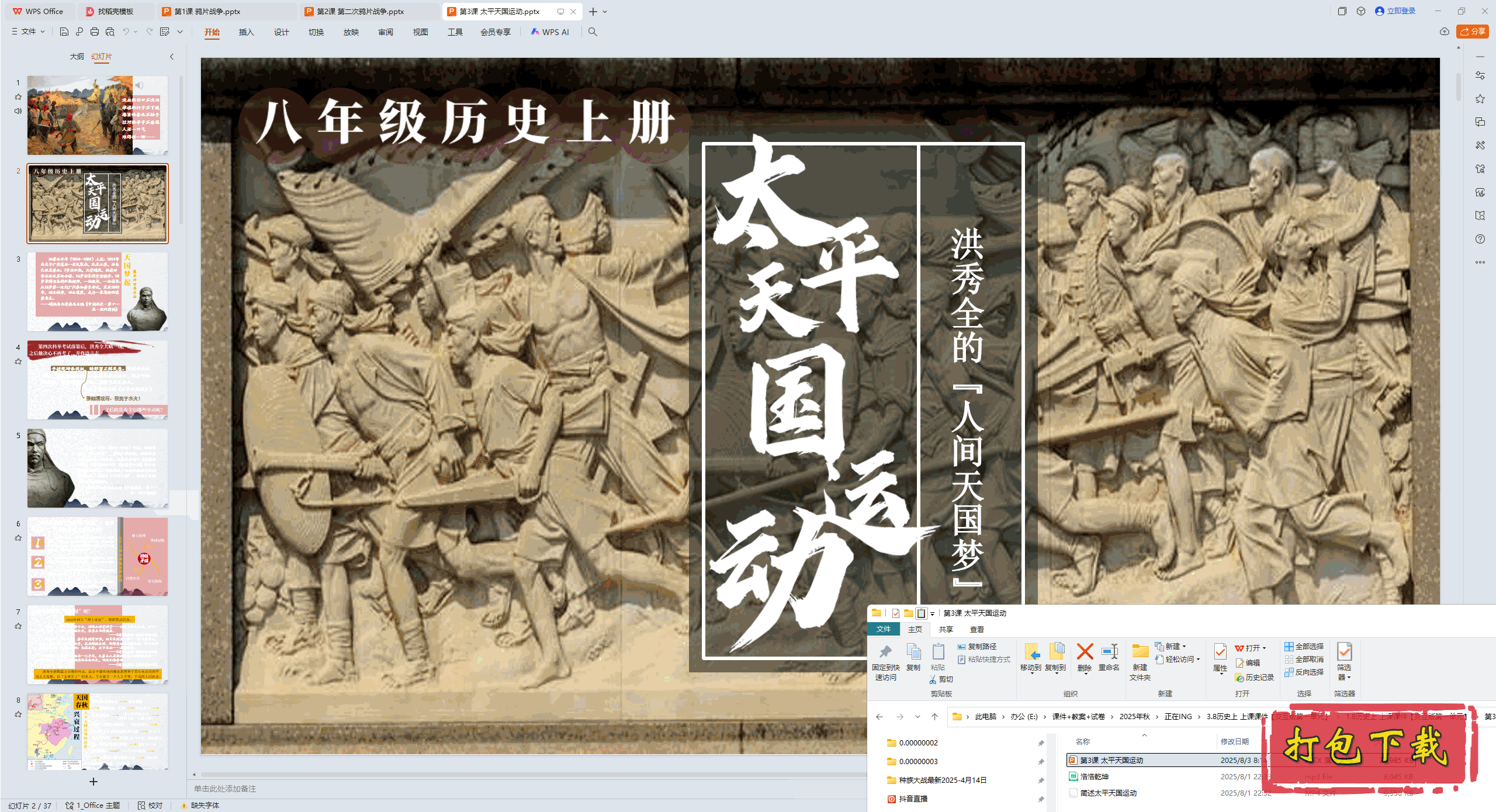Click Cut scissors in Explorer clipboard group
Viewport: 1496px width, 812px height.
click(x=941, y=679)
